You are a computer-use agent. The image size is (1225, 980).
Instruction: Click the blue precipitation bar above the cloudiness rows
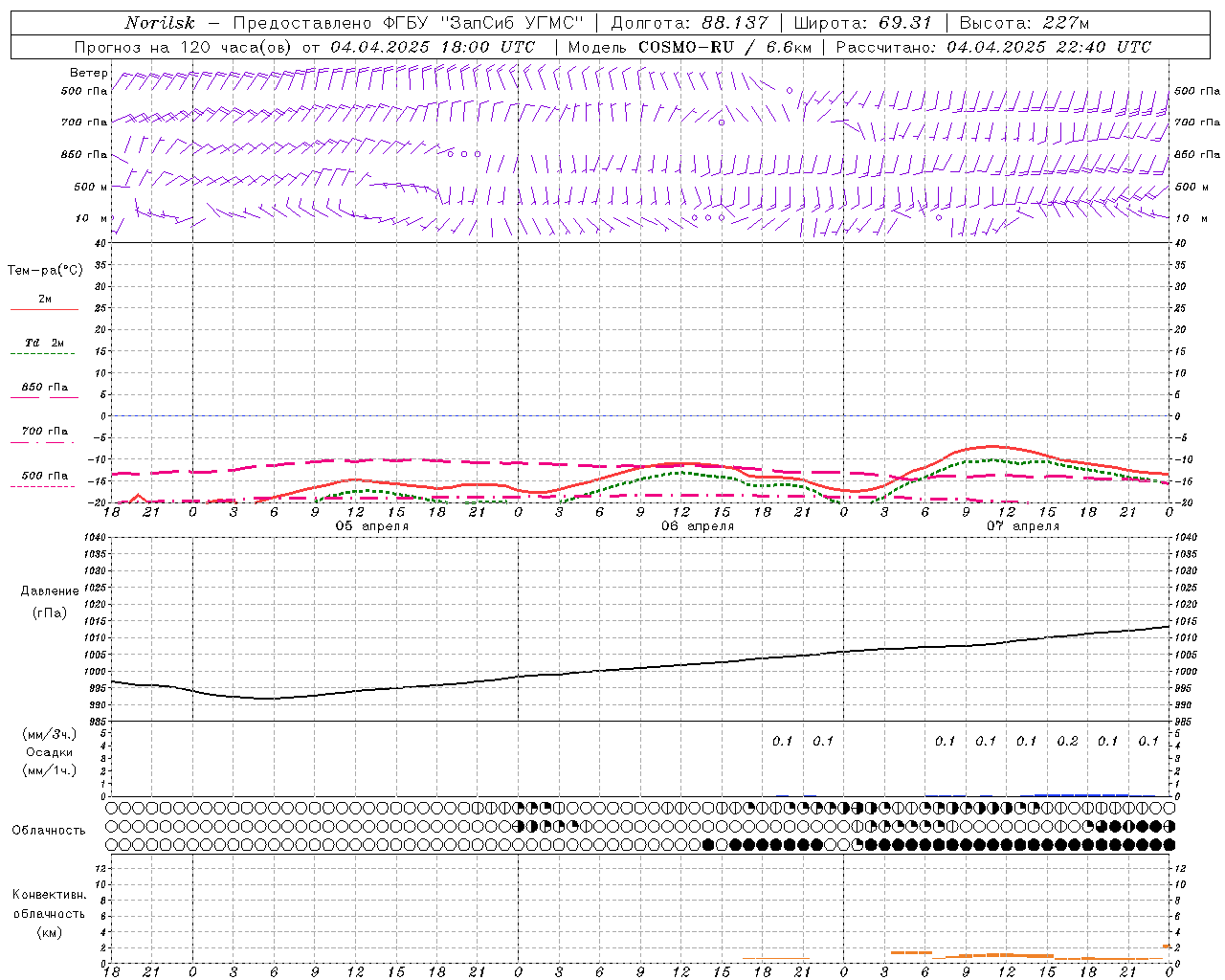click(1081, 794)
